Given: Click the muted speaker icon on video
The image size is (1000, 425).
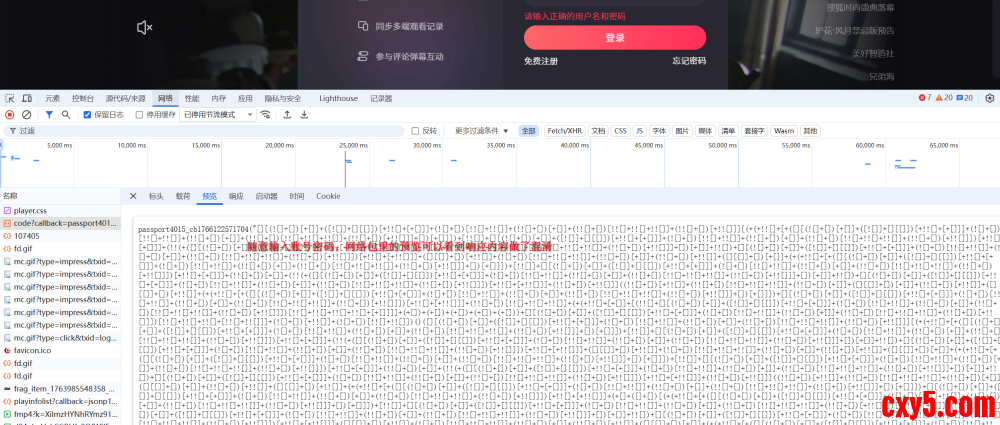Looking at the screenshot, I should point(145,27).
